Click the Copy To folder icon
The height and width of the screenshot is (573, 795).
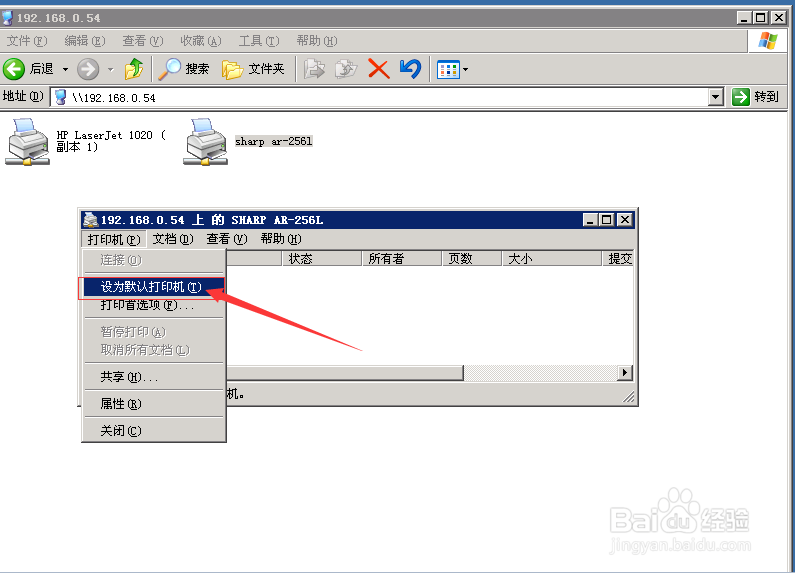pos(346,69)
